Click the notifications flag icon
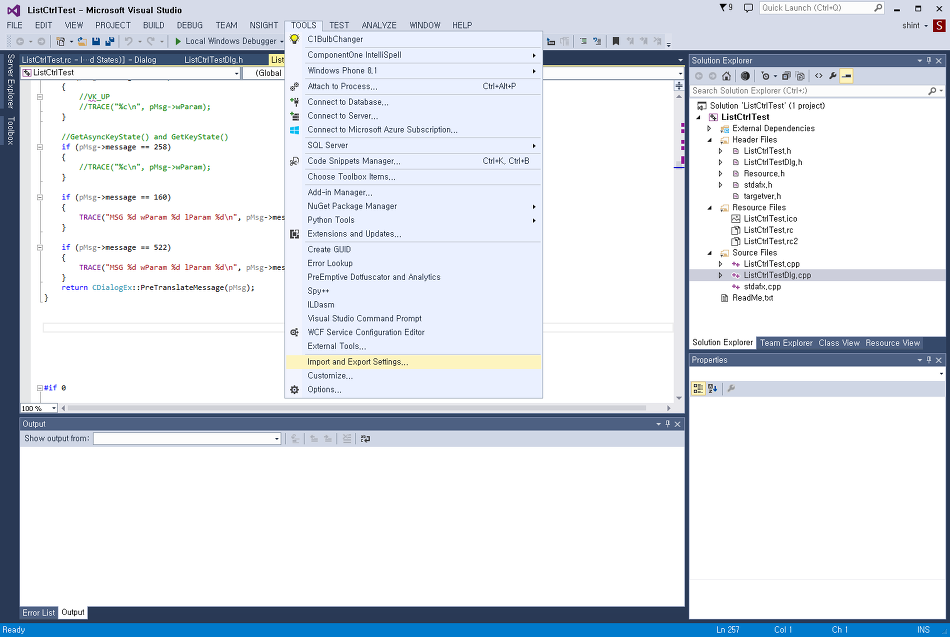This screenshot has width=950, height=637. 723,8
